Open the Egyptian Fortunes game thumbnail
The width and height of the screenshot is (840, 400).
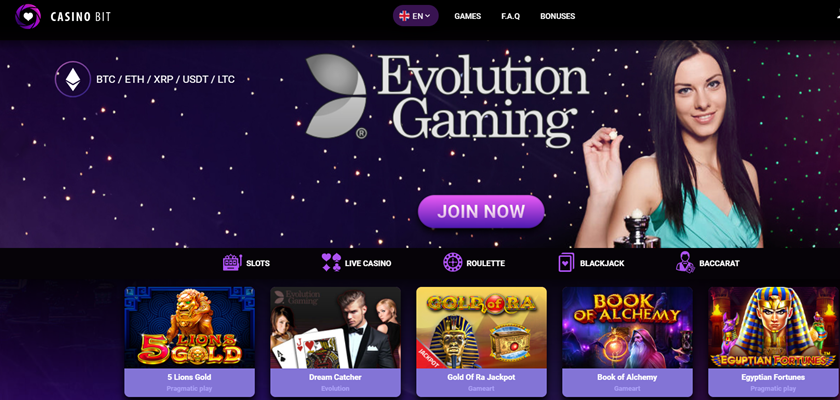(774, 328)
